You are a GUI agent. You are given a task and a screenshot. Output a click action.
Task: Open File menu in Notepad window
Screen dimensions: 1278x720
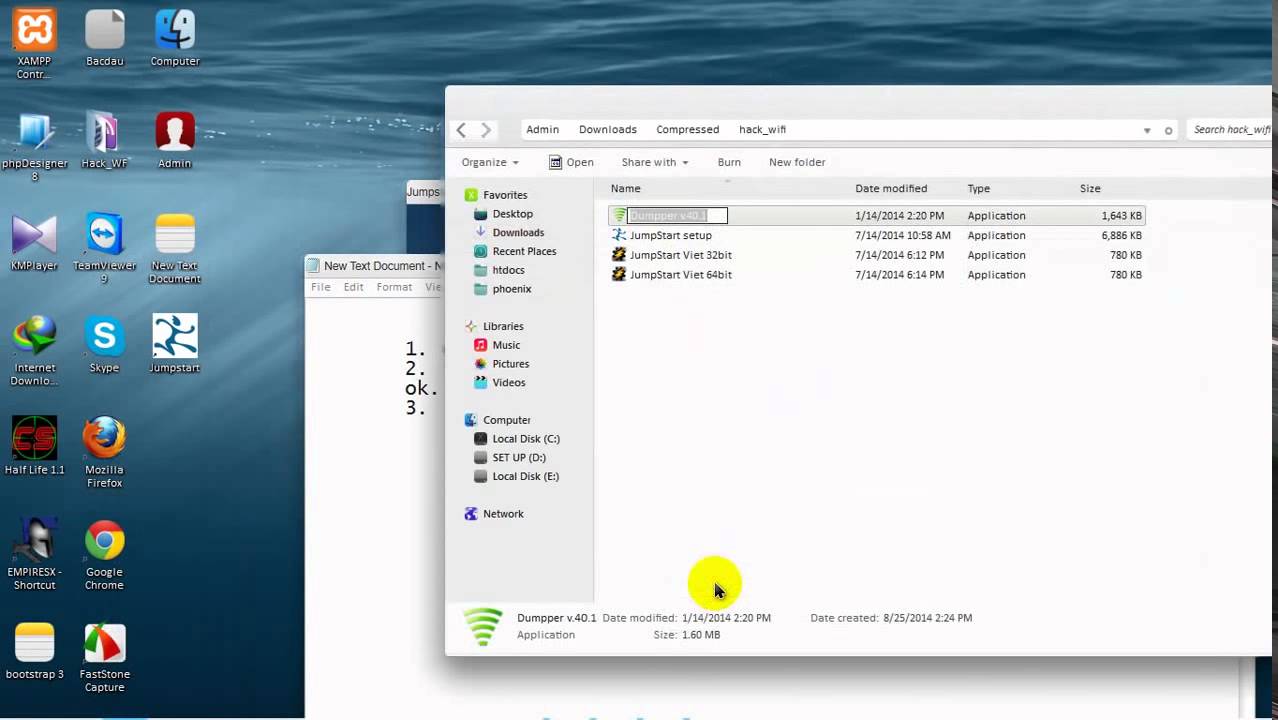point(320,287)
